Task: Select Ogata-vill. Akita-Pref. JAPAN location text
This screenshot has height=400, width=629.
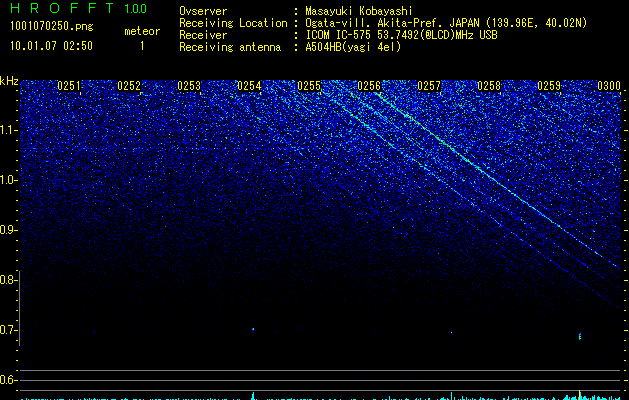Action: (446, 23)
